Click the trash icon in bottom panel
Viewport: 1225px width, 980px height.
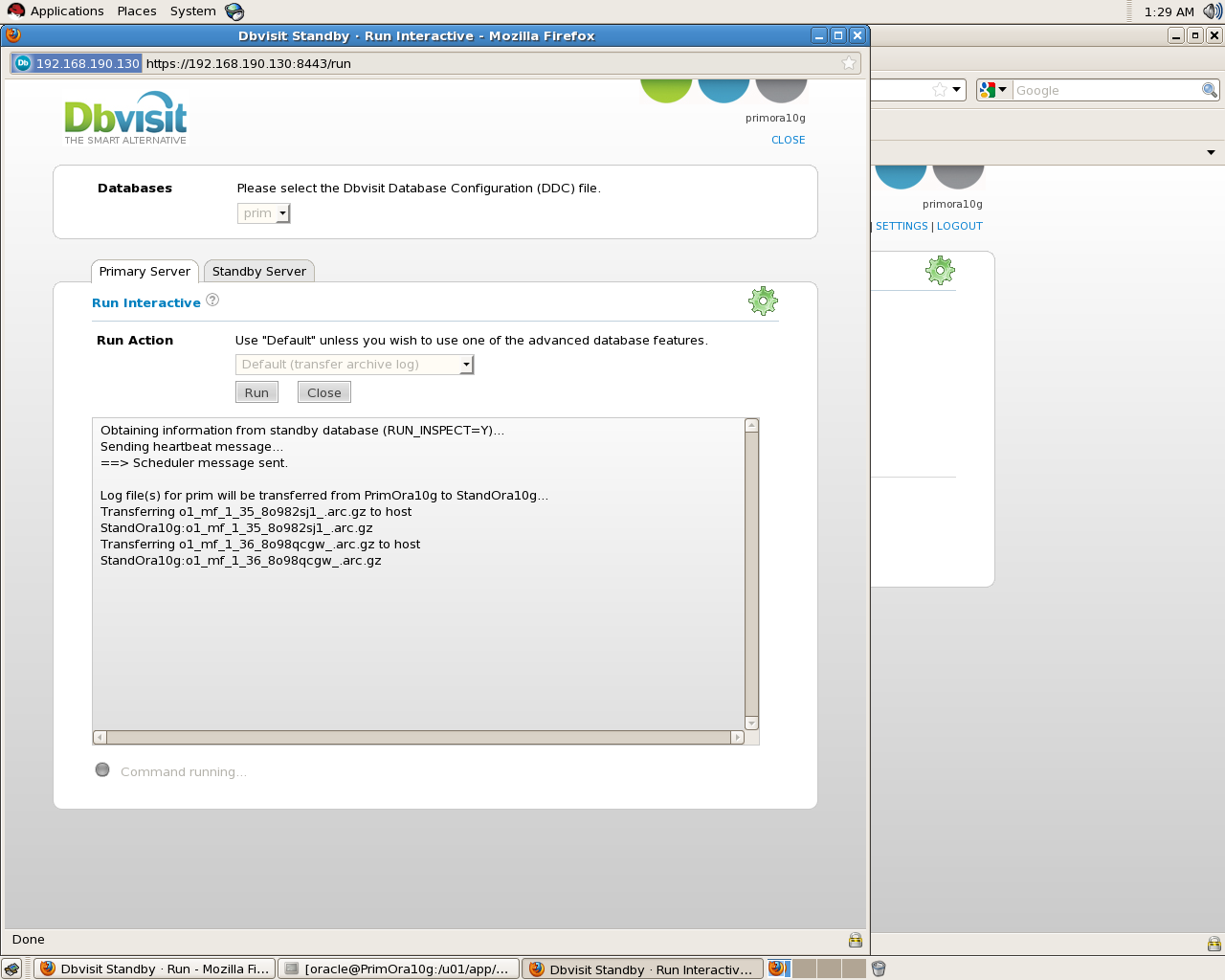(x=879, y=969)
